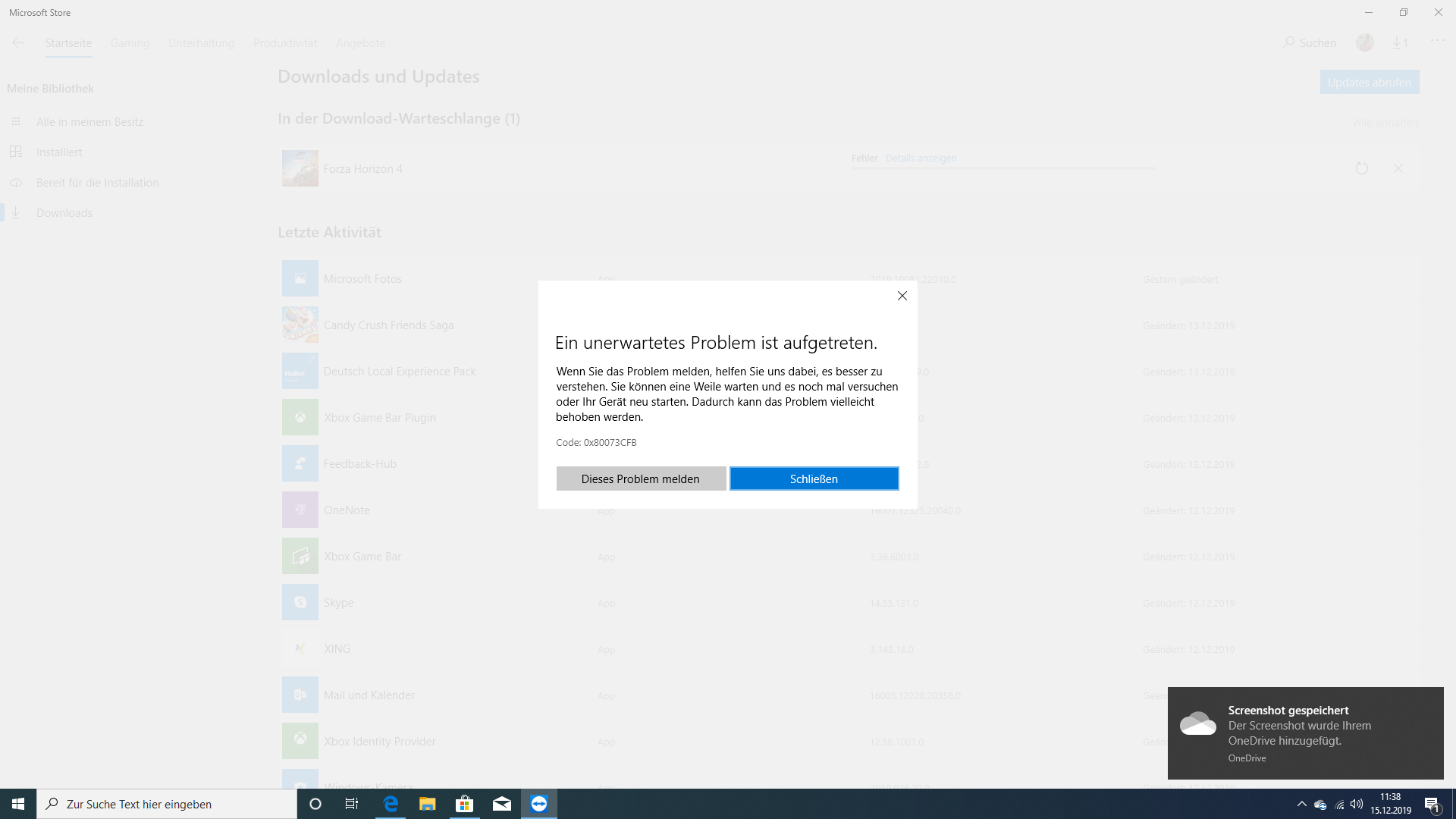Open Microsoft Store icon in taskbar
This screenshot has height=819, width=1456.
464,804
